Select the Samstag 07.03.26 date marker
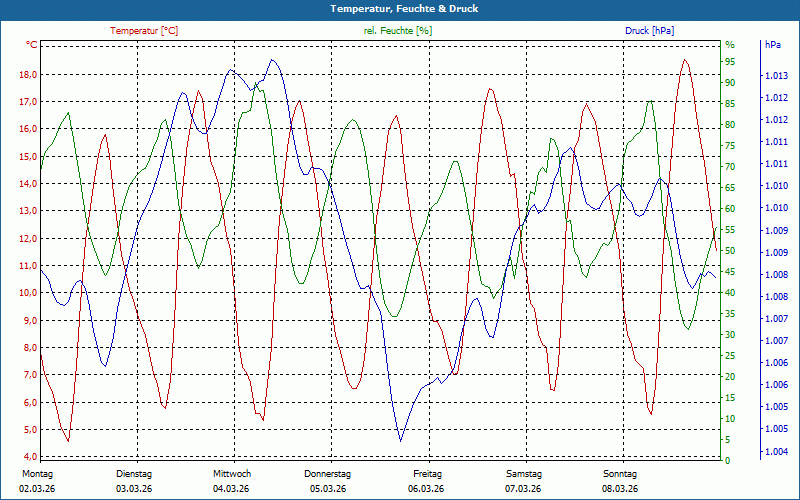 pyautogui.click(x=523, y=481)
